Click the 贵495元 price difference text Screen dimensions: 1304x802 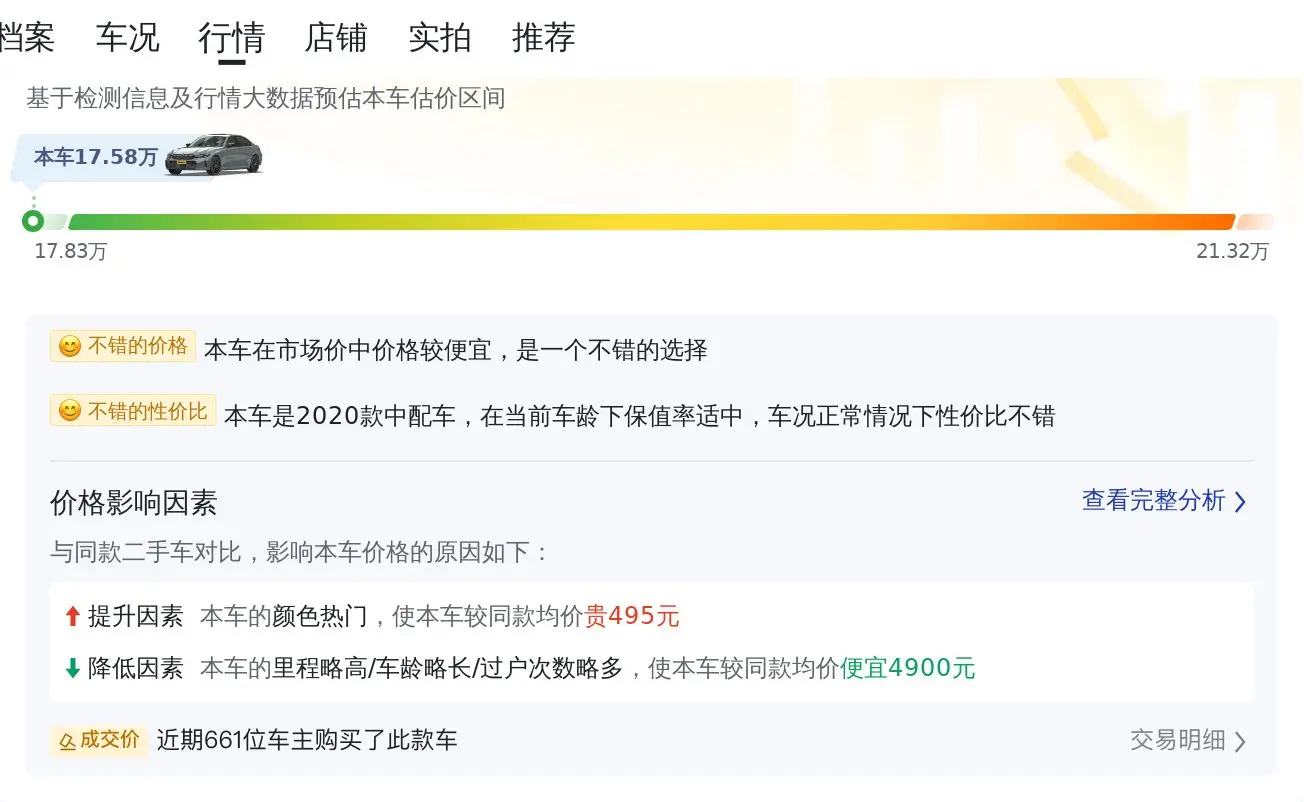632,617
